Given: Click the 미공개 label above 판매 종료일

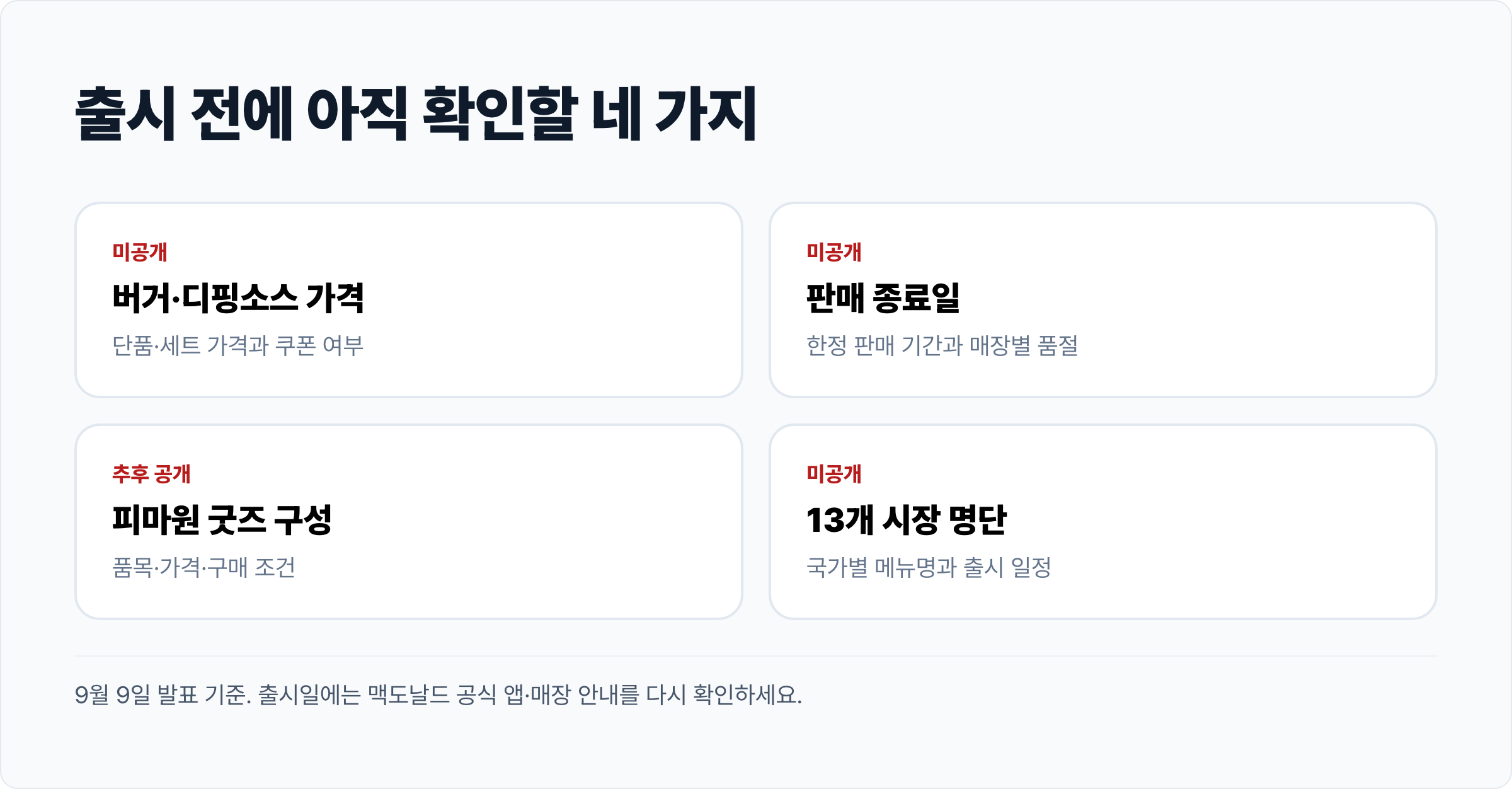Looking at the screenshot, I should click(834, 252).
